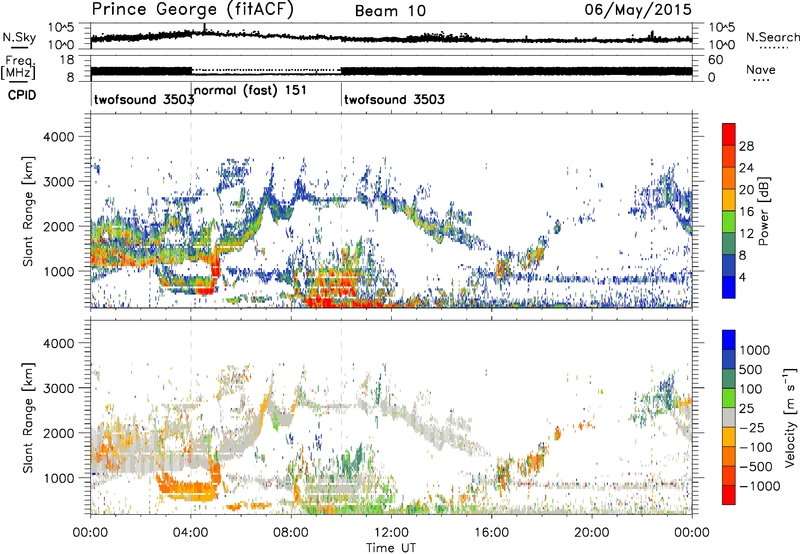This screenshot has width=800, height=554.
Task: Click the date "06/May/2015"
Action: tap(638, 10)
